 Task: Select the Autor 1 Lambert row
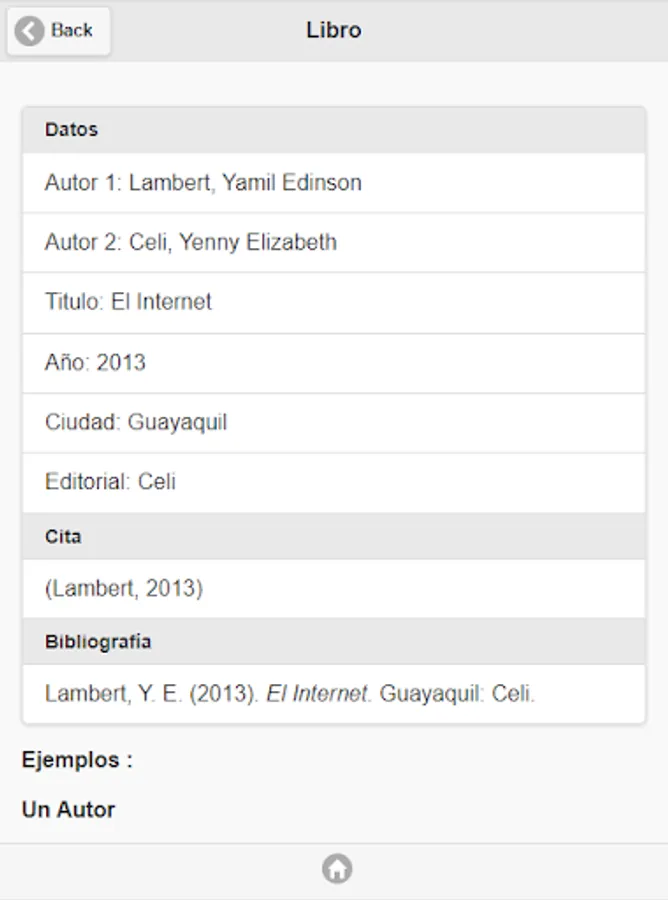[203, 183]
